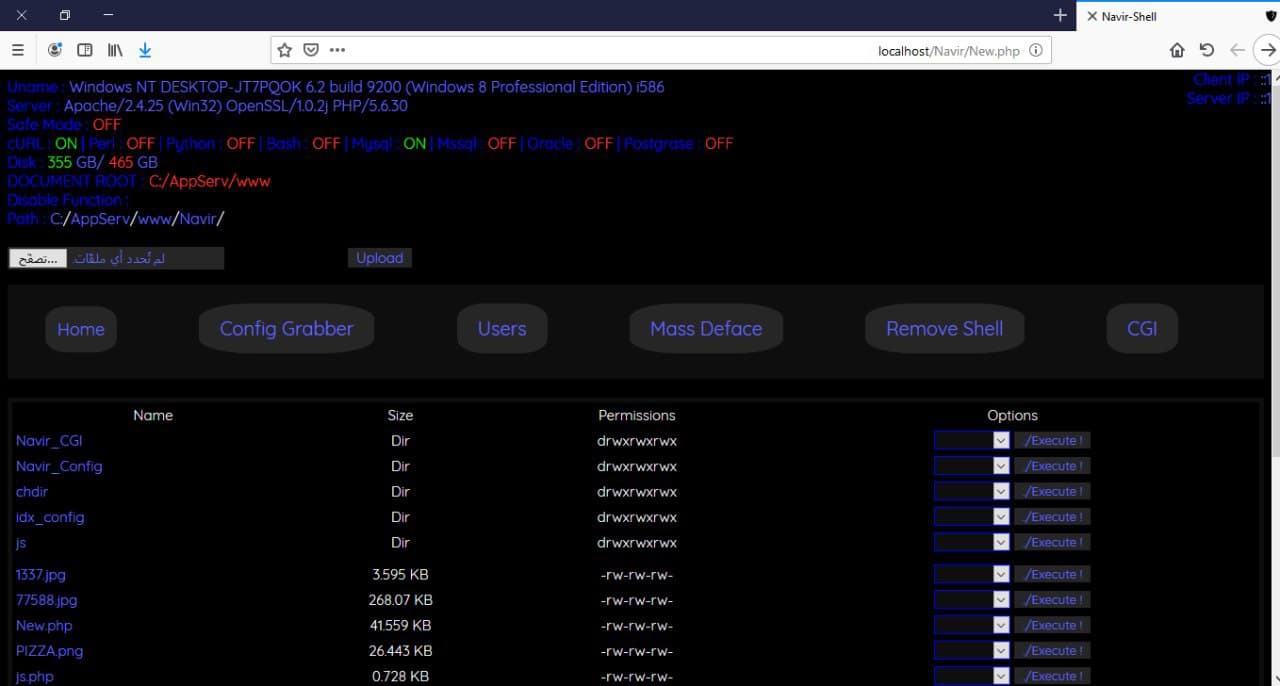Open the Library bookshelf icon
Image resolution: width=1280 pixels, height=686 pixels.
point(115,49)
